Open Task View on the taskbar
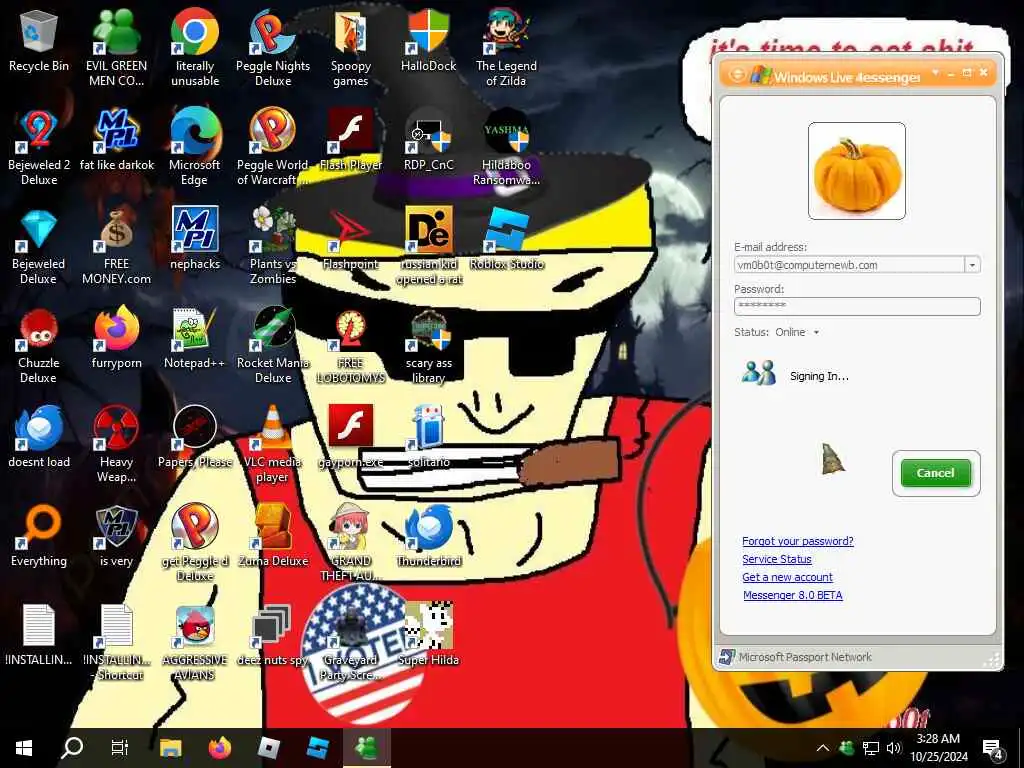The height and width of the screenshot is (768, 1024). [x=120, y=748]
